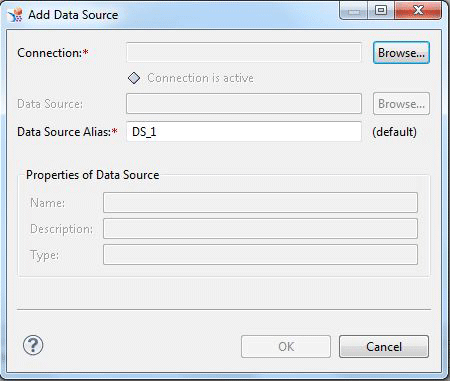Click the Properties of Data Source group title

pos(93,175)
